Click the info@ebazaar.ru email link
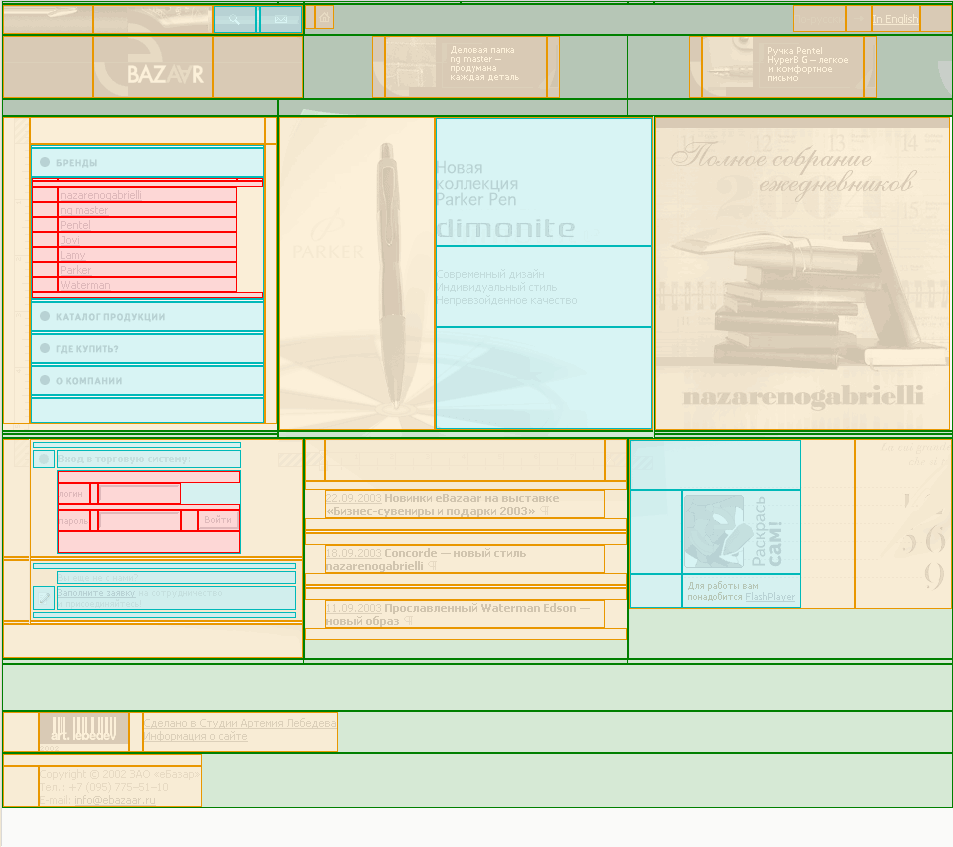This screenshot has height=847, width=953. [115, 800]
